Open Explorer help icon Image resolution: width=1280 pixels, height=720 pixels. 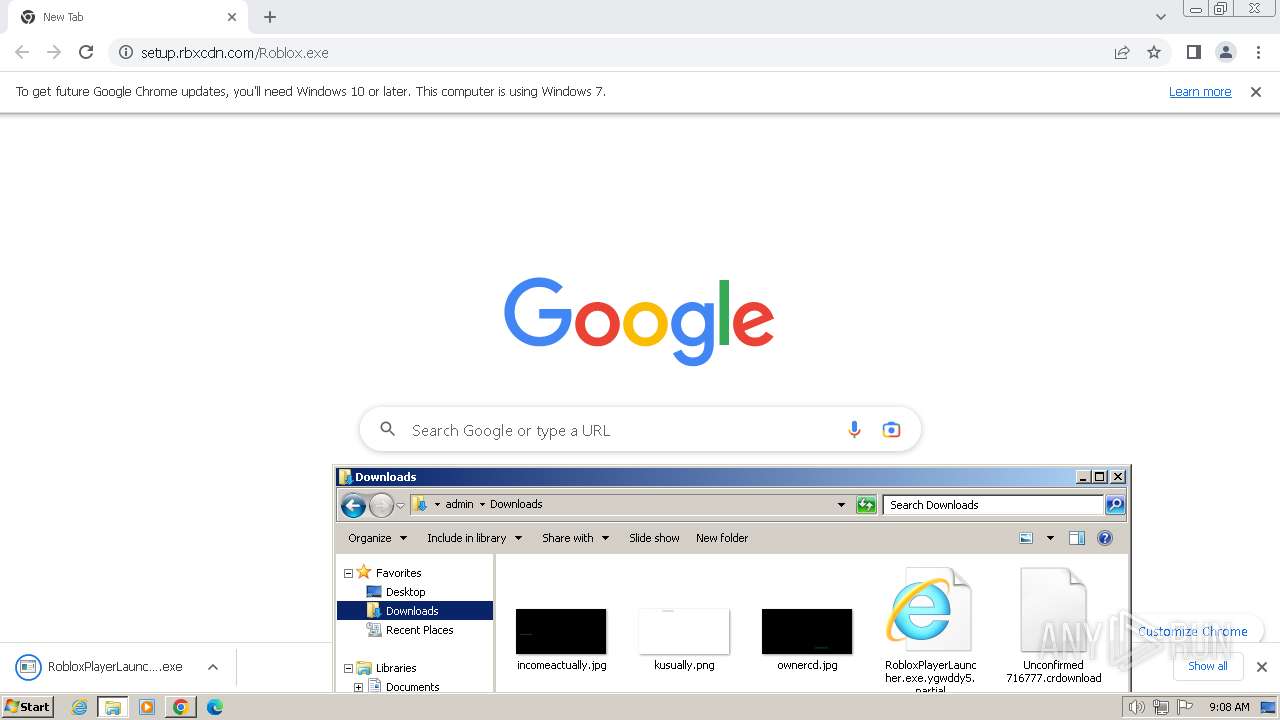tap(1105, 538)
